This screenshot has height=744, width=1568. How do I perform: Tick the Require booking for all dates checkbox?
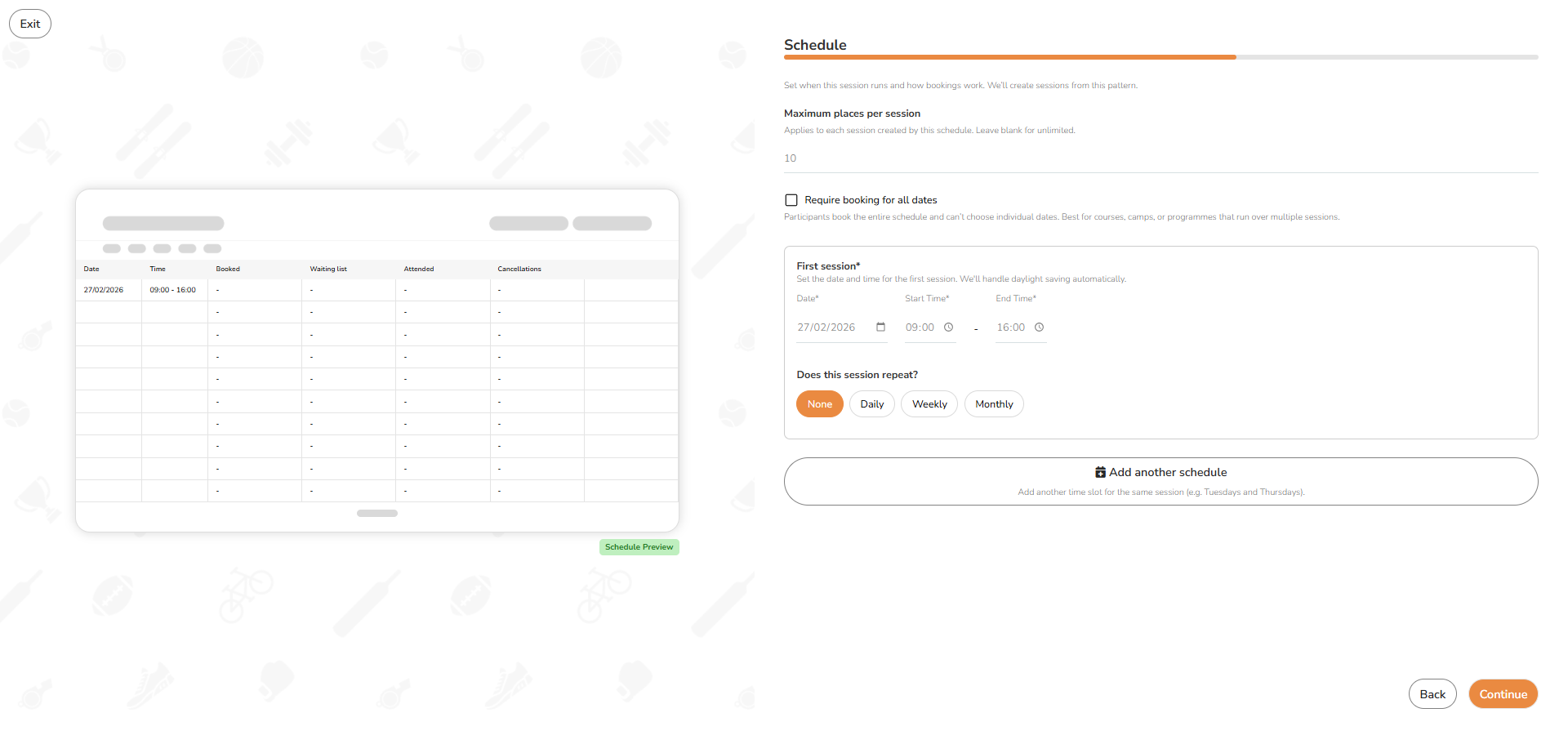point(791,200)
